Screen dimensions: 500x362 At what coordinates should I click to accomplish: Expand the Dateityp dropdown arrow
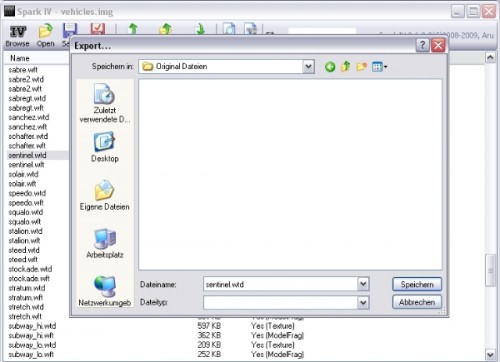pos(363,303)
